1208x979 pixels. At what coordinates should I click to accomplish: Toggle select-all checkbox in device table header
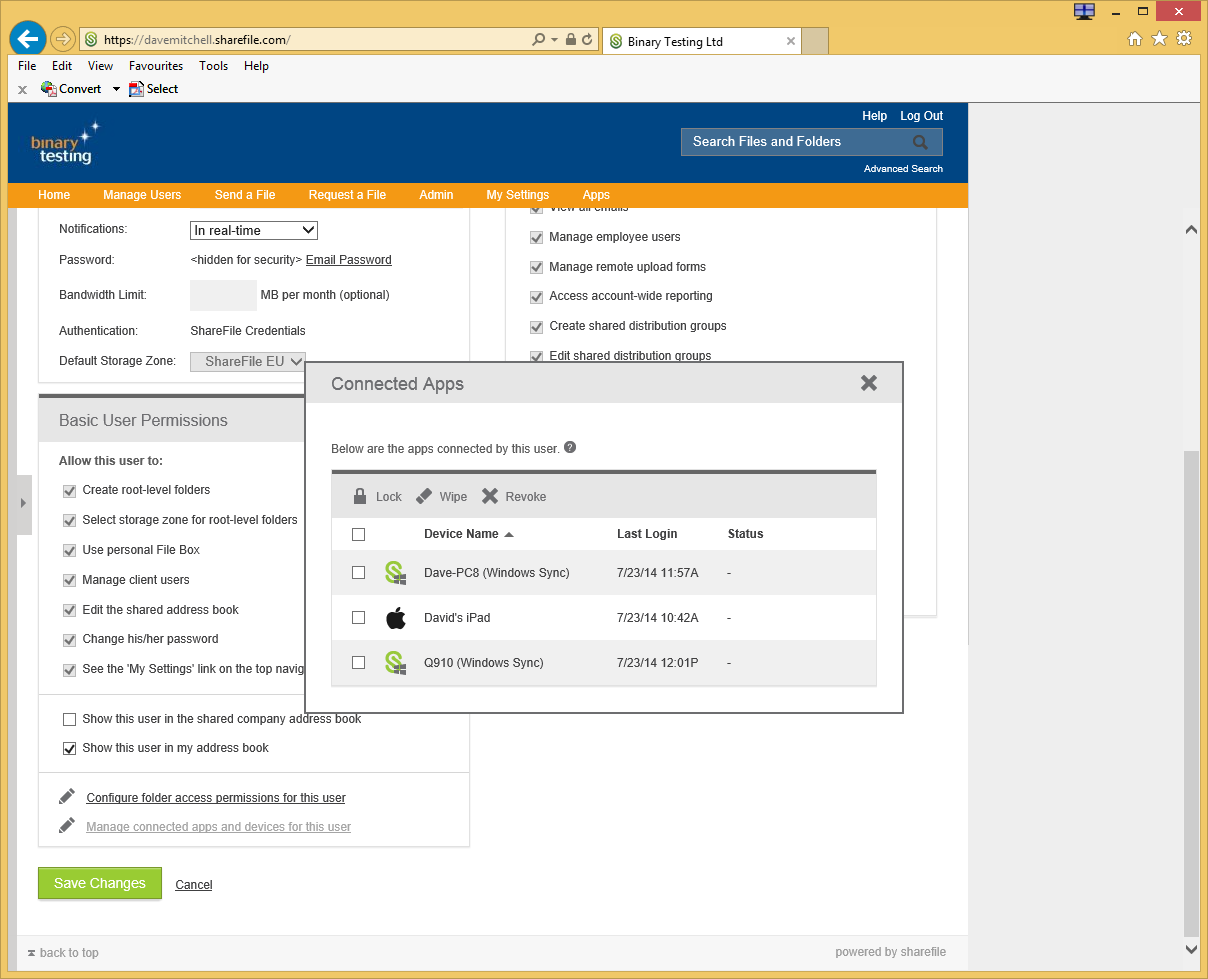click(359, 535)
